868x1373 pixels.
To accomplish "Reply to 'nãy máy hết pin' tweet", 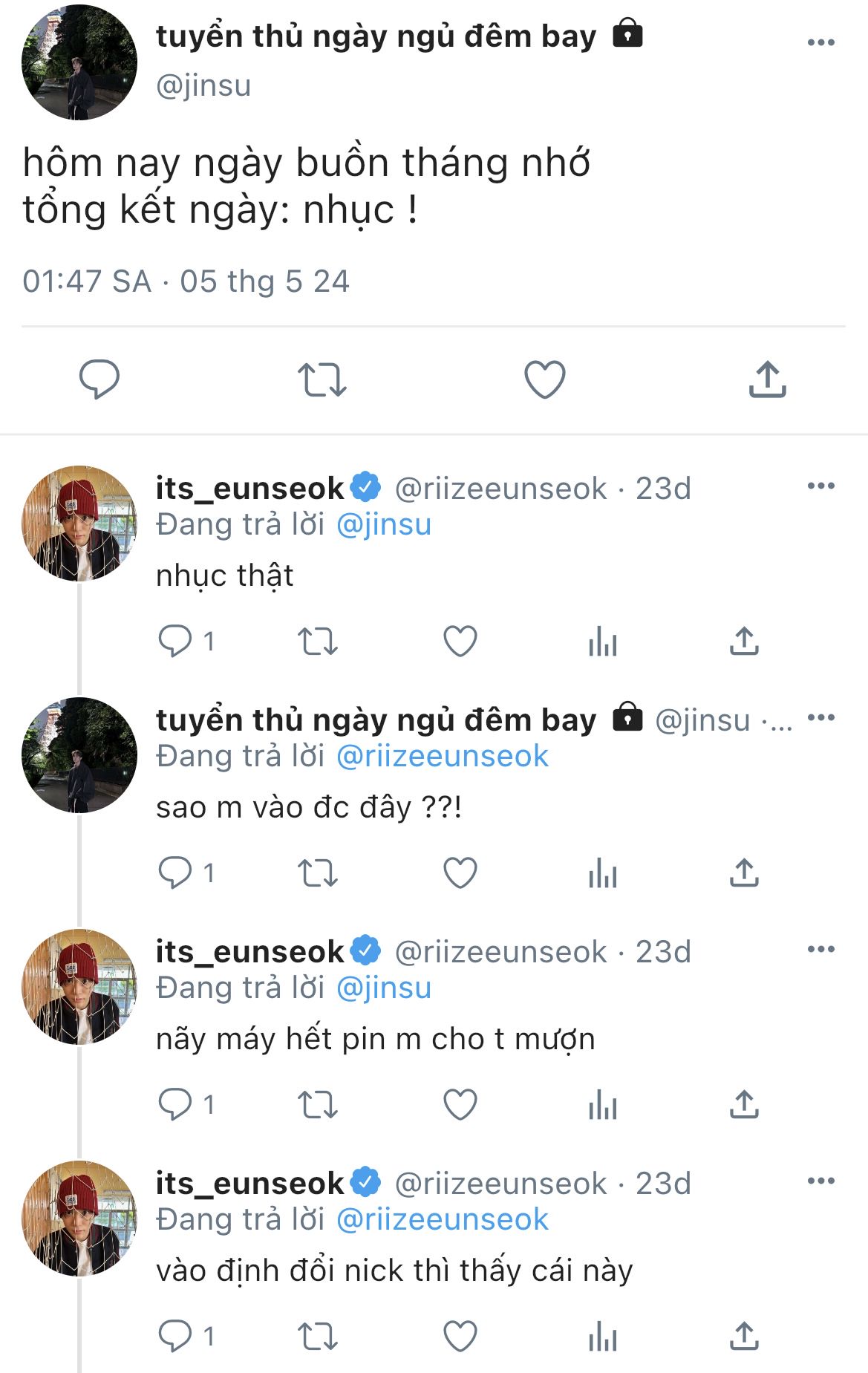I will (x=175, y=1105).
